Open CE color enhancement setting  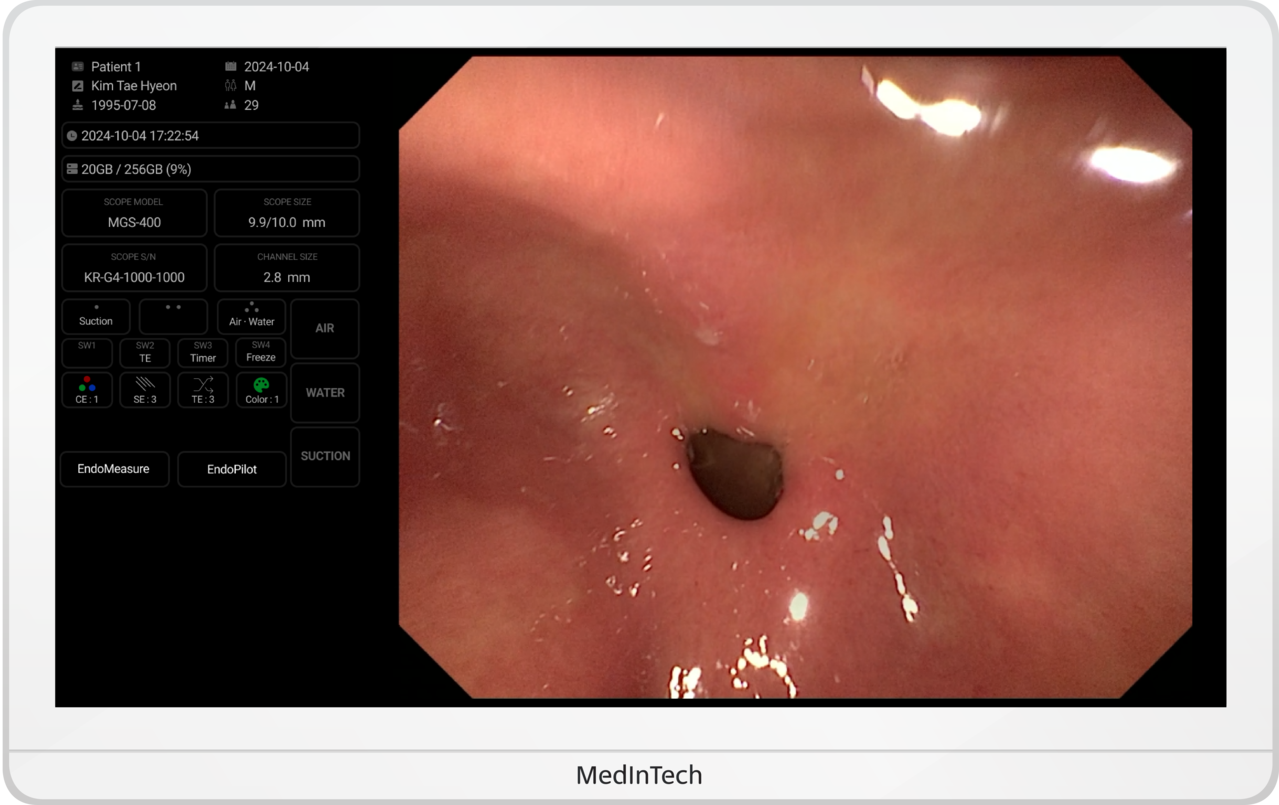tap(87, 390)
